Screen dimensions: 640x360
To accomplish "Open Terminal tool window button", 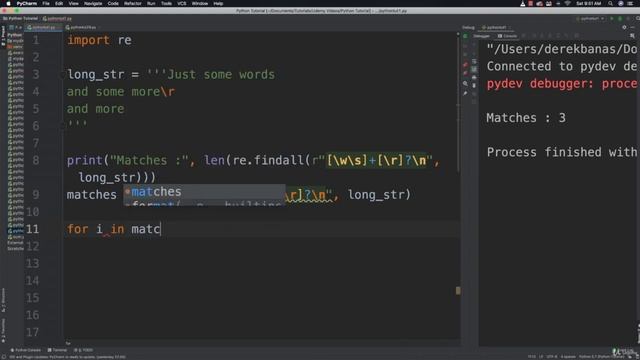I will (57, 350).
